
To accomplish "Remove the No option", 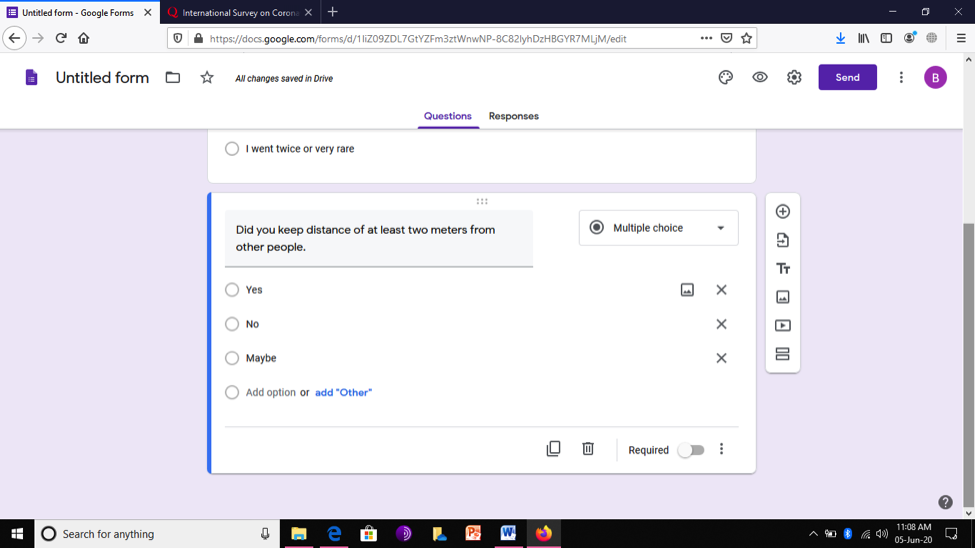I will tap(721, 324).
